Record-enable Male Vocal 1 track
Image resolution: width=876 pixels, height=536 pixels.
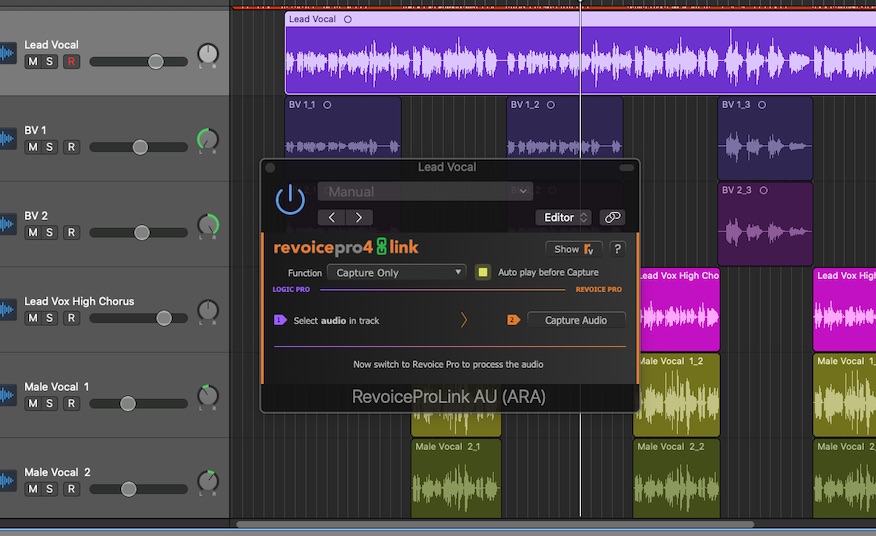tap(71, 404)
